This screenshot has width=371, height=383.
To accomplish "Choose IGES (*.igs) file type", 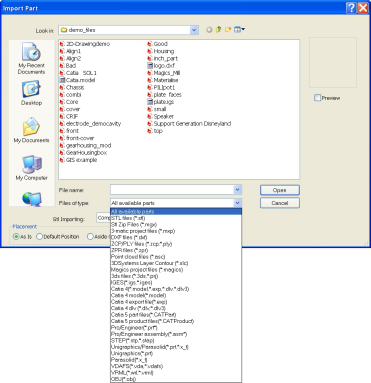I will click(176, 283).
